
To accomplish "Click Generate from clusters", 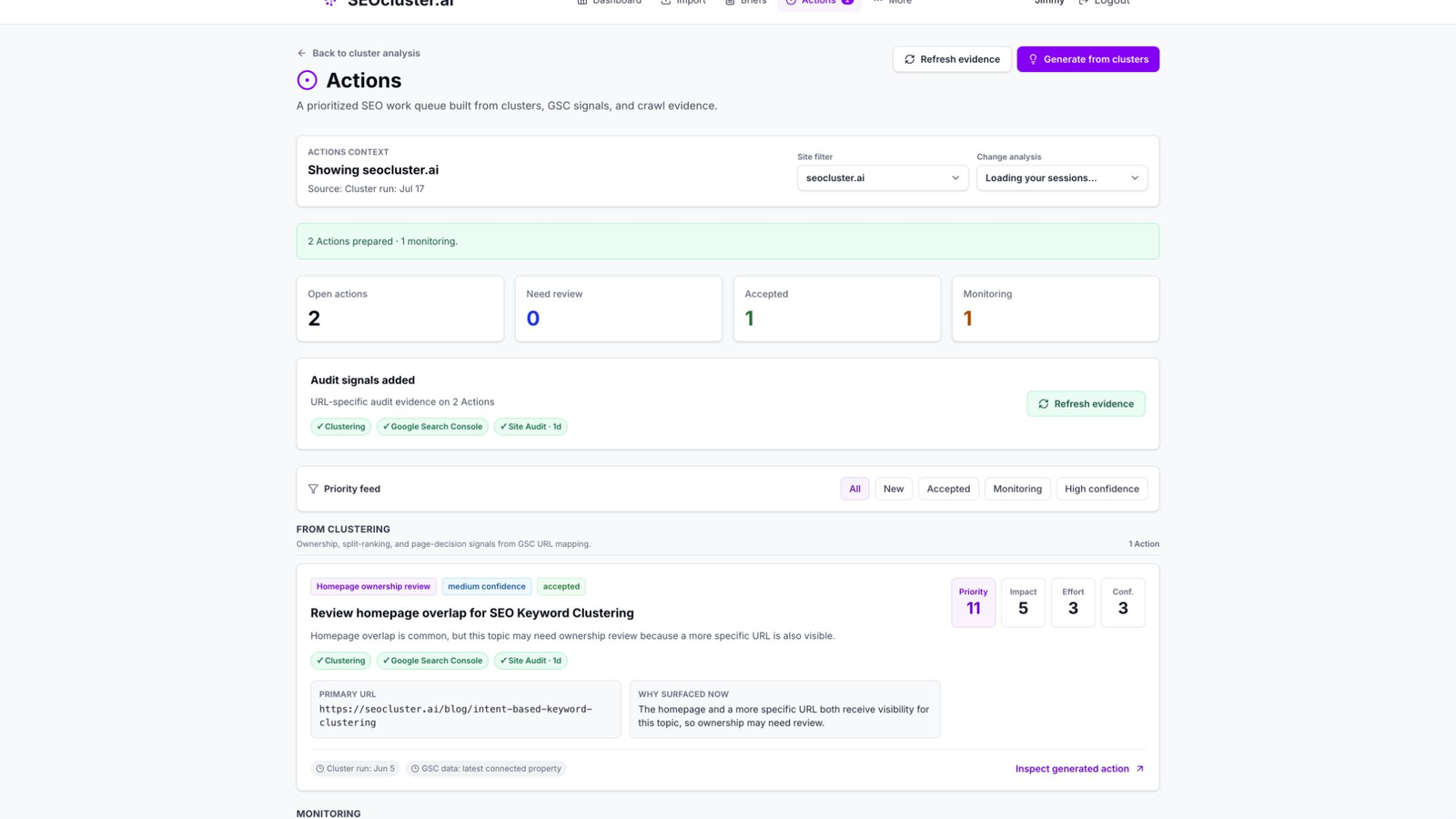I will (x=1087, y=59).
